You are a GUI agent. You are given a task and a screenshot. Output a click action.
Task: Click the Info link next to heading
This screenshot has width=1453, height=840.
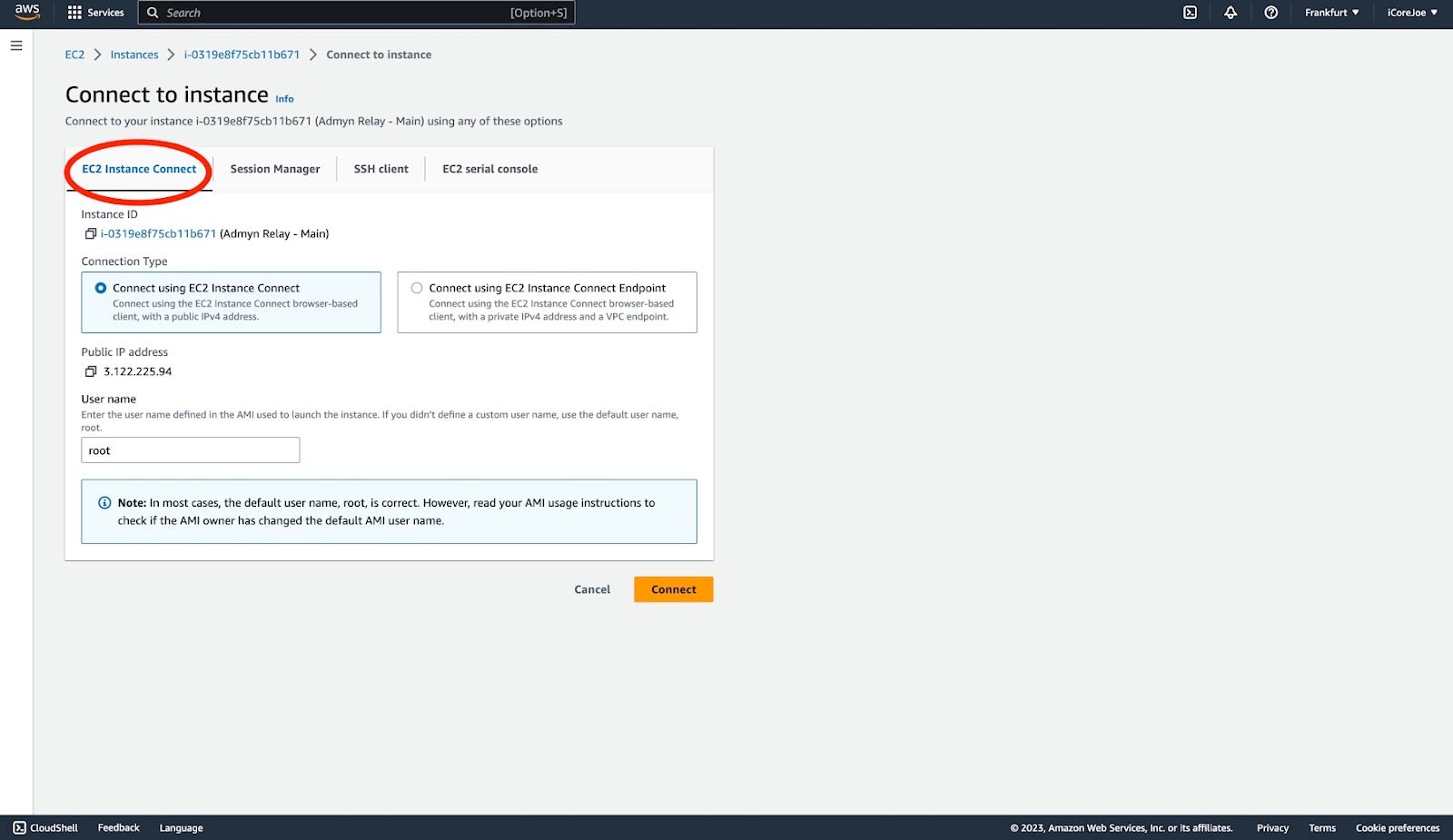[284, 99]
